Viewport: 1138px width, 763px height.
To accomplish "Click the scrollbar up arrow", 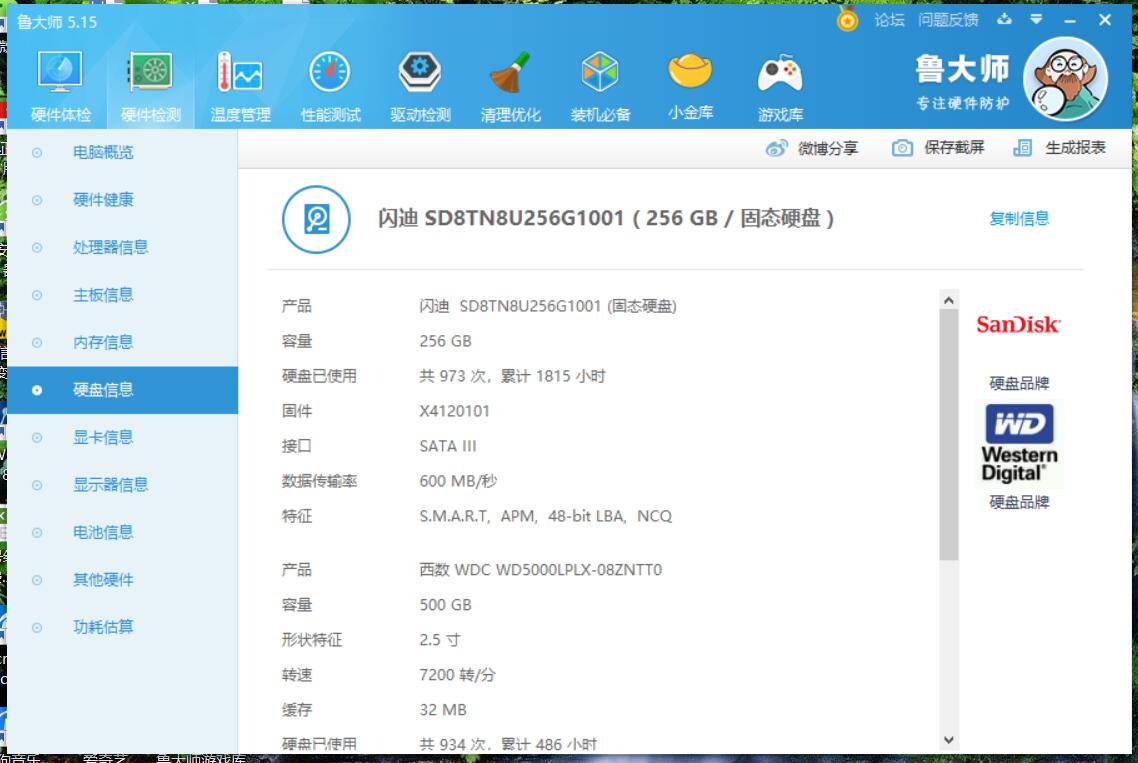I will tap(949, 300).
